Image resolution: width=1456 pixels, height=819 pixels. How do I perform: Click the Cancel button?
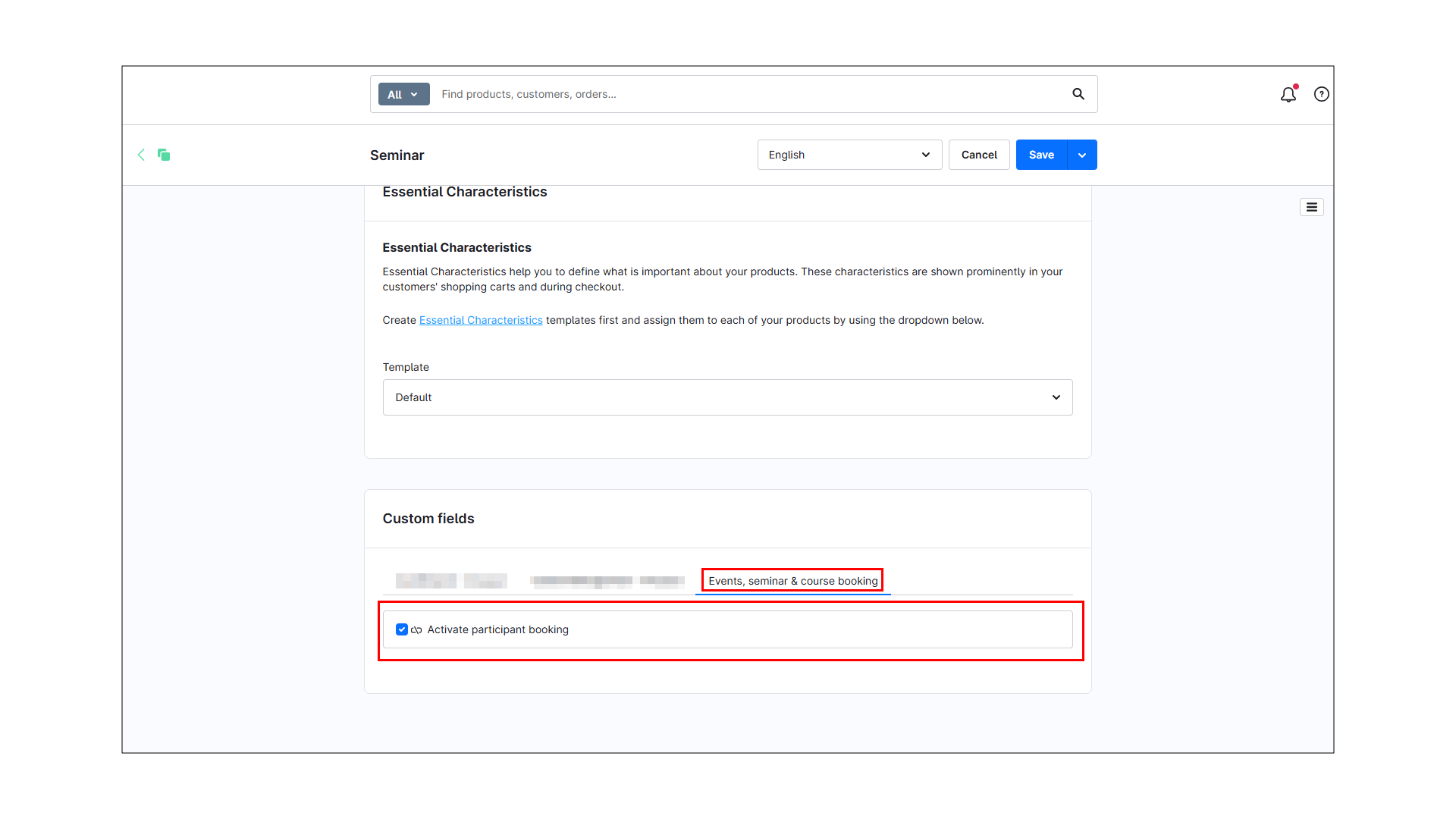click(978, 155)
